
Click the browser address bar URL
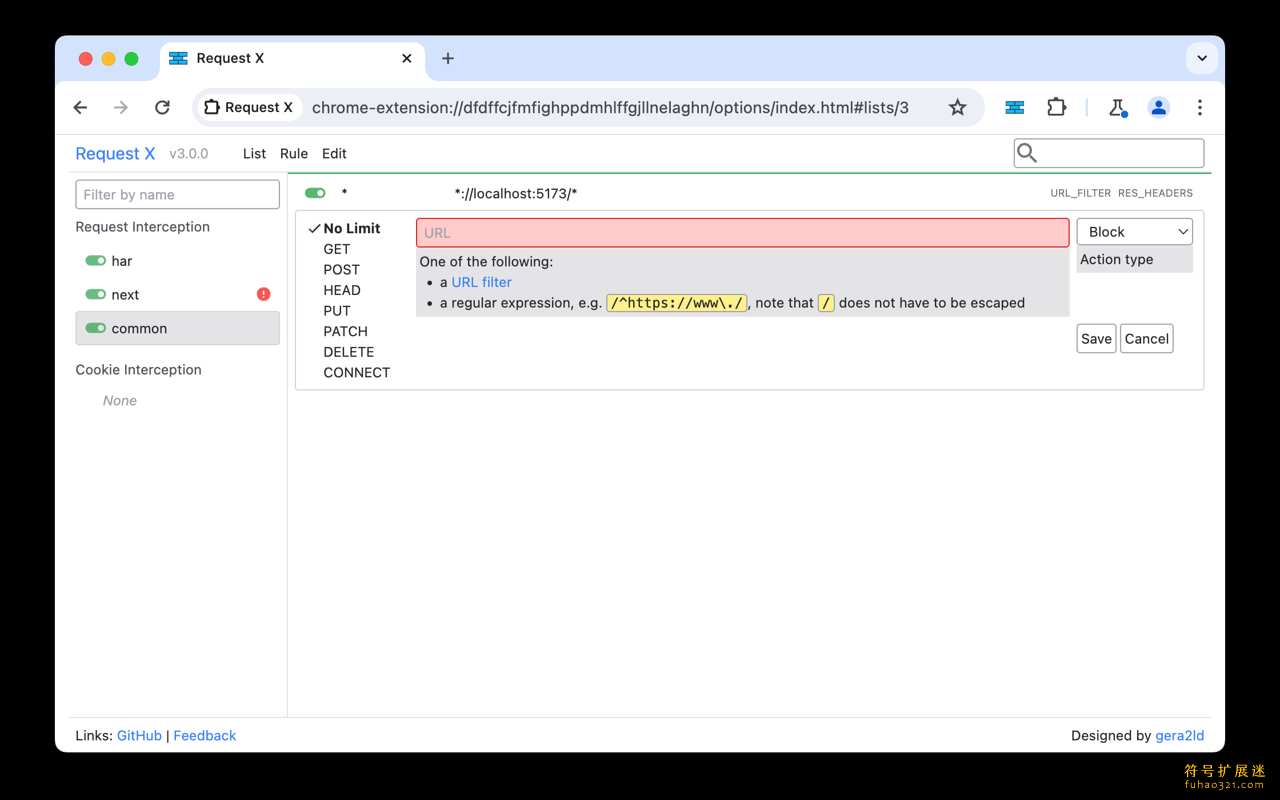[x=610, y=107]
